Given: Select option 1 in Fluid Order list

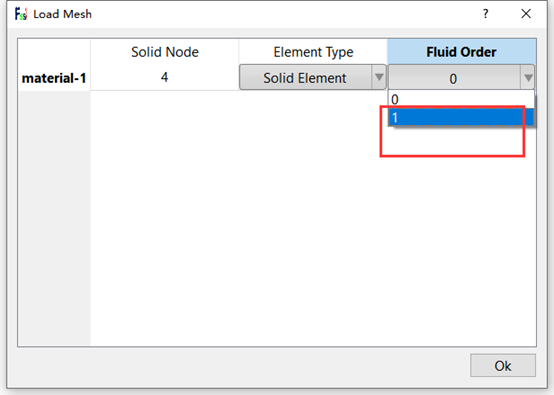Looking at the screenshot, I should click(x=461, y=117).
